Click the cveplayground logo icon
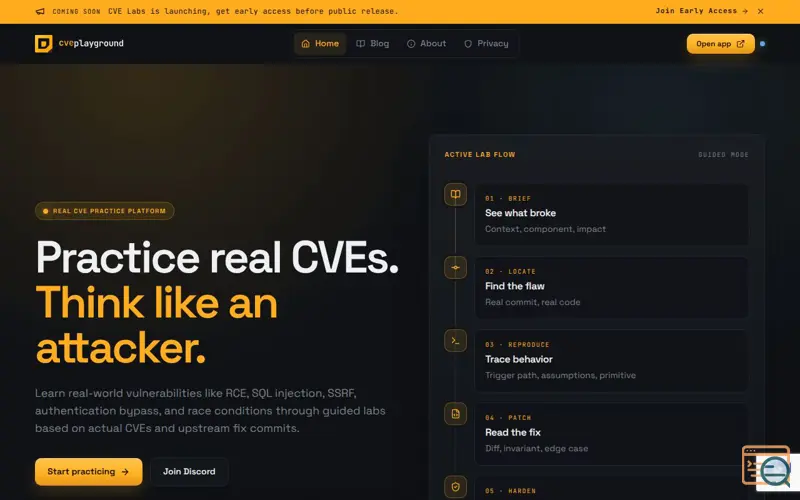This screenshot has height=500, width=800. click(x=43, y=43)
